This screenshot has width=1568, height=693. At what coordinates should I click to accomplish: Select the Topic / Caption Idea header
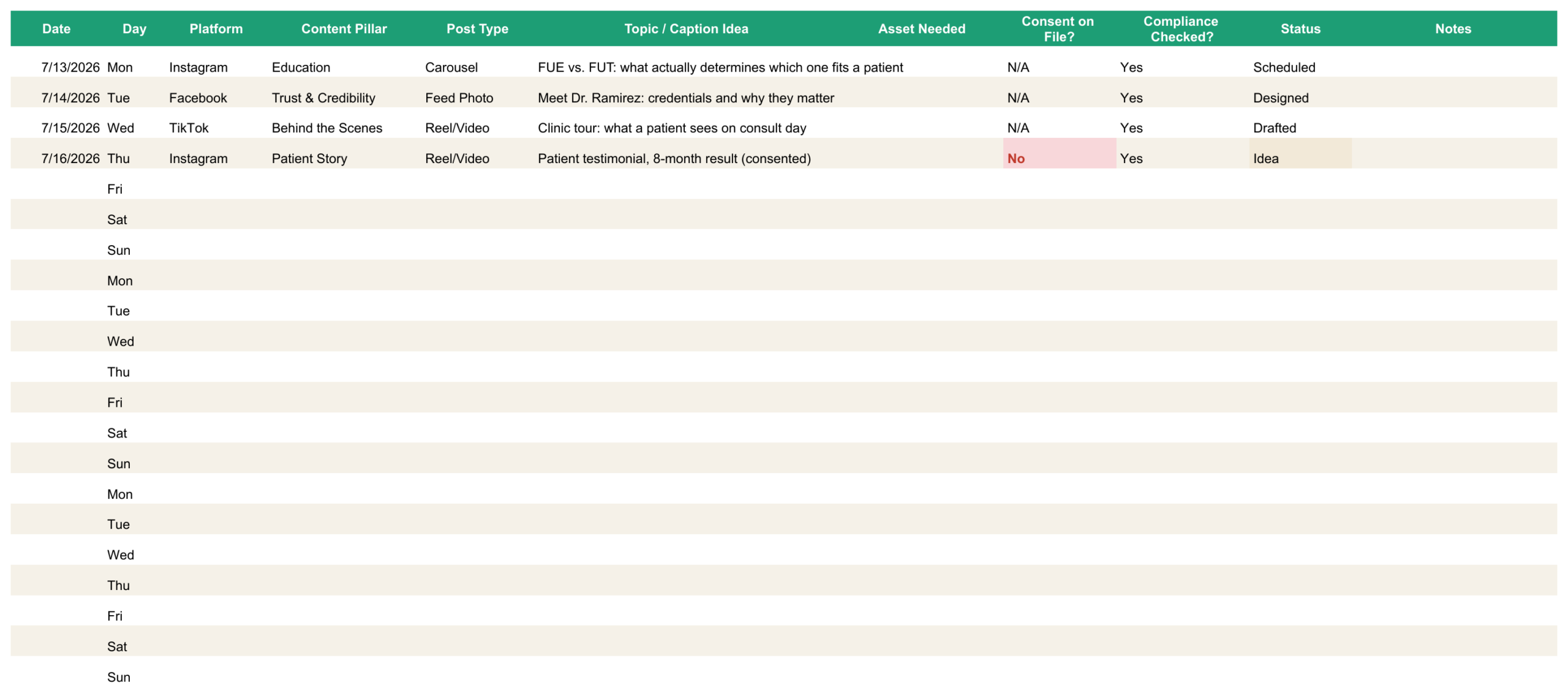[x=686, y=29]
